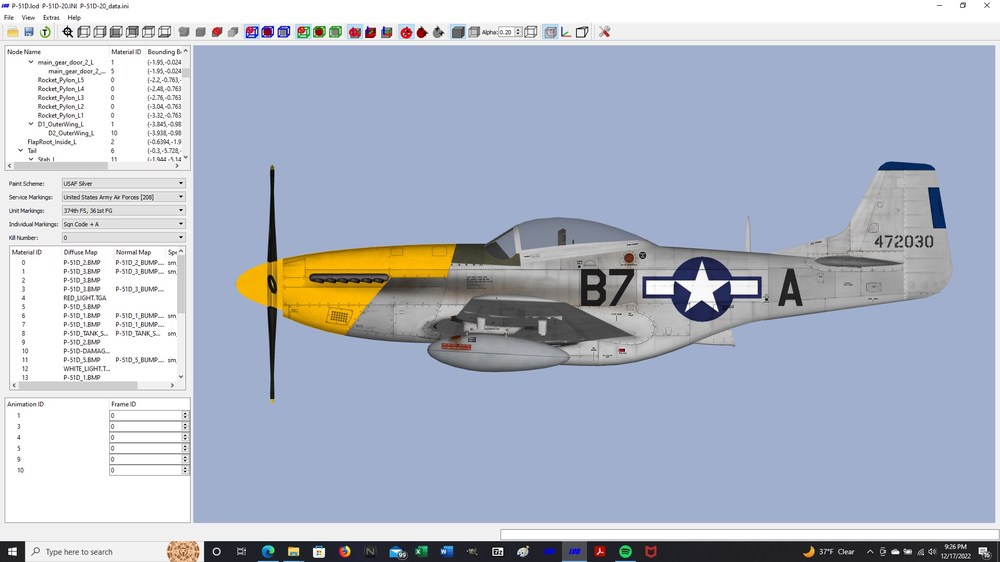Click the grey ladybug icon
The image size is (1000, 562).
[x=438, y=32]
